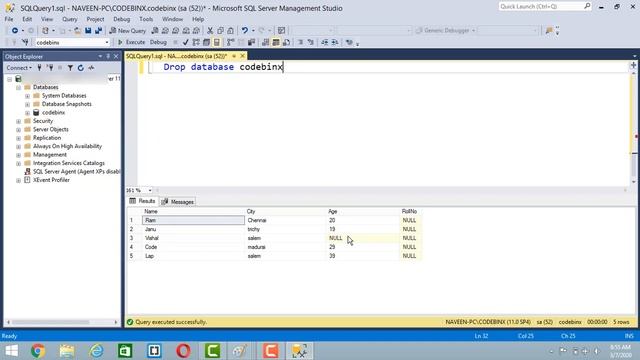Screen dimensions: 640x360
Task: Toggle Auto Hide pin on Object Explorer
Action: pyautogui.click(x=108, y=56)
